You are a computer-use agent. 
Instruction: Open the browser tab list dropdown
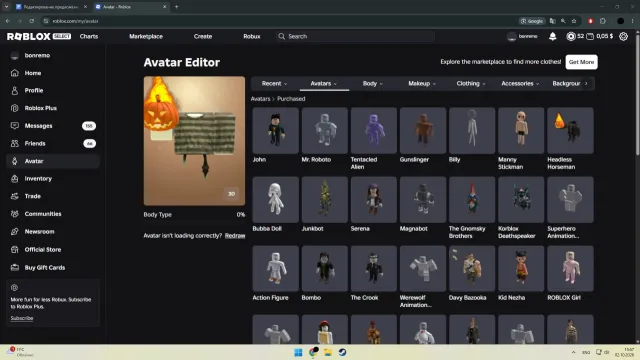pyautogui.click(x=7, y=7)
